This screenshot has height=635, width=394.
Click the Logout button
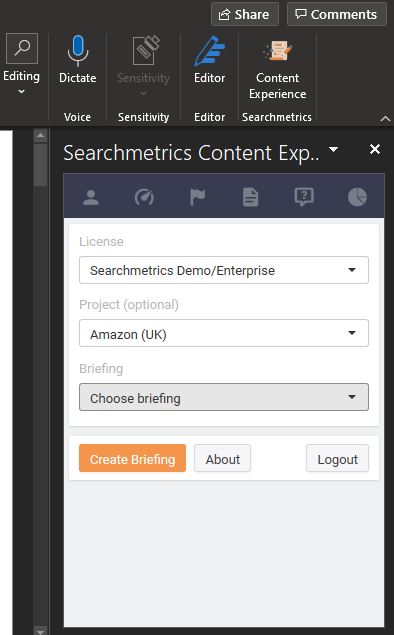[337, 458]
